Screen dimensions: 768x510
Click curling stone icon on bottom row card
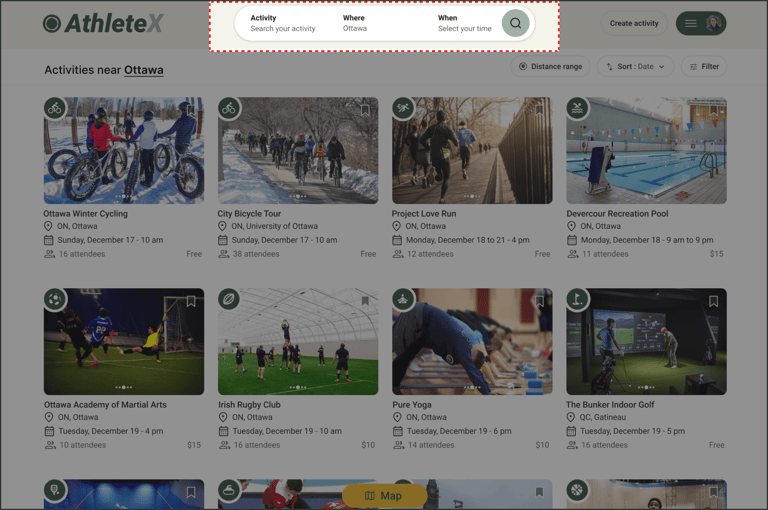click(229, 490)
